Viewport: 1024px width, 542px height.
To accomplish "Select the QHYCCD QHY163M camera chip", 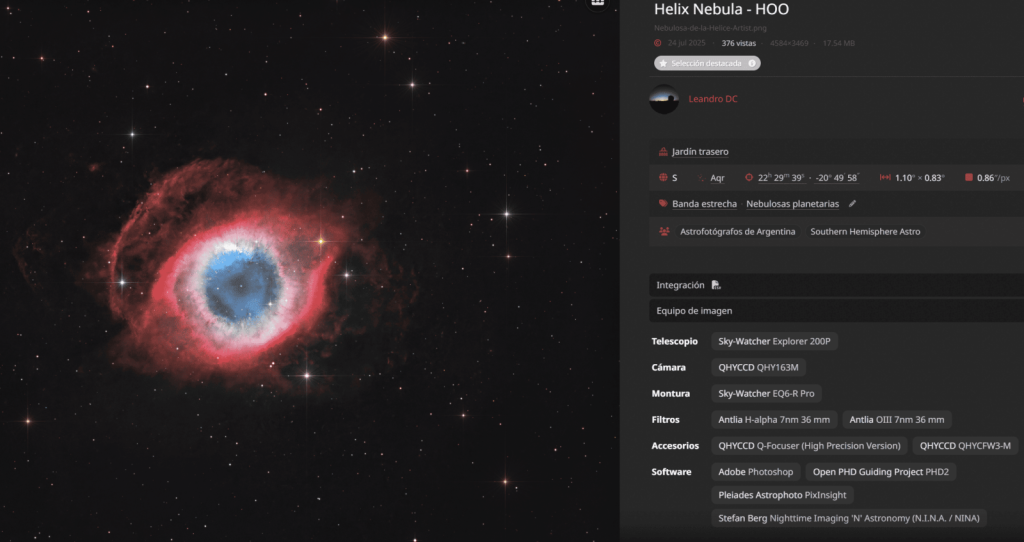I will pos(758,367).
